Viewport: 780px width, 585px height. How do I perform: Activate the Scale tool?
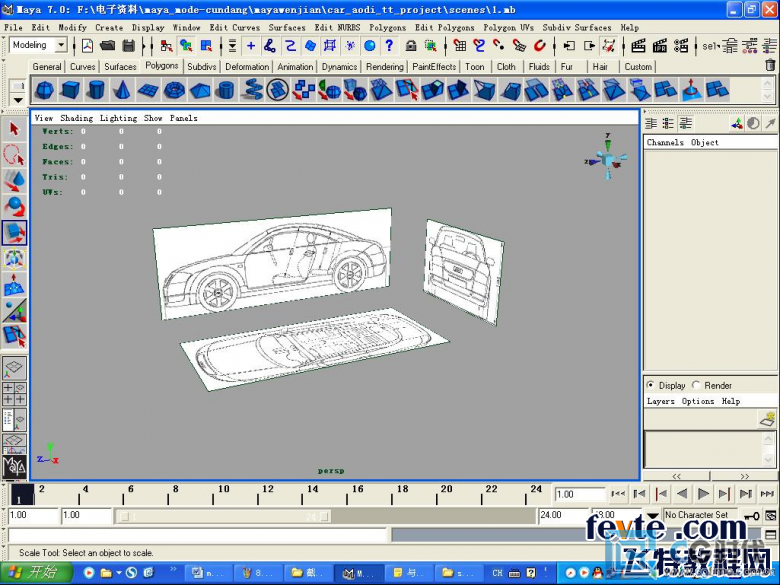[x=14, y=233]
